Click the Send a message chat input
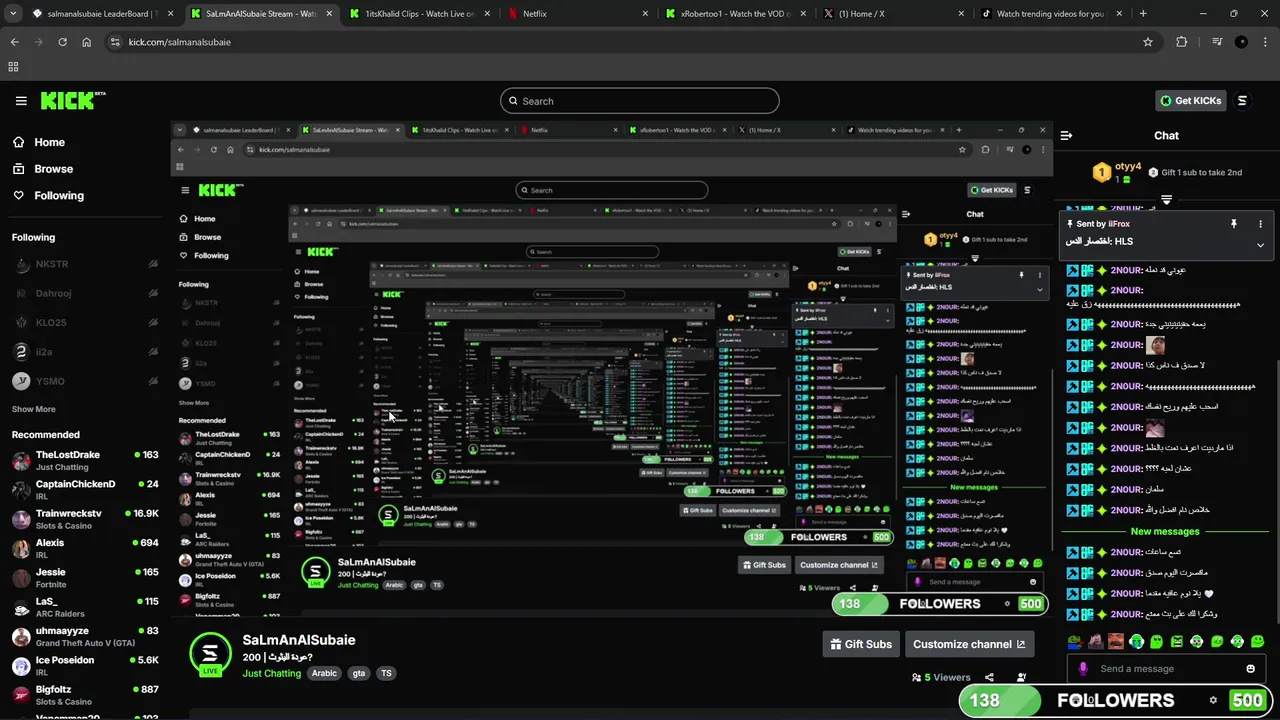Image resolution: width=1280 pixels, height=720 pixels. pos(1166,669)
